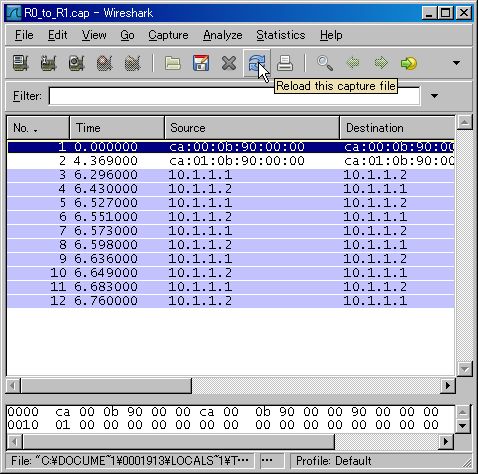The width and height of the screenshot is (478, 474).
Task: Expand toolbar overflow arrow
Action: 456,63
